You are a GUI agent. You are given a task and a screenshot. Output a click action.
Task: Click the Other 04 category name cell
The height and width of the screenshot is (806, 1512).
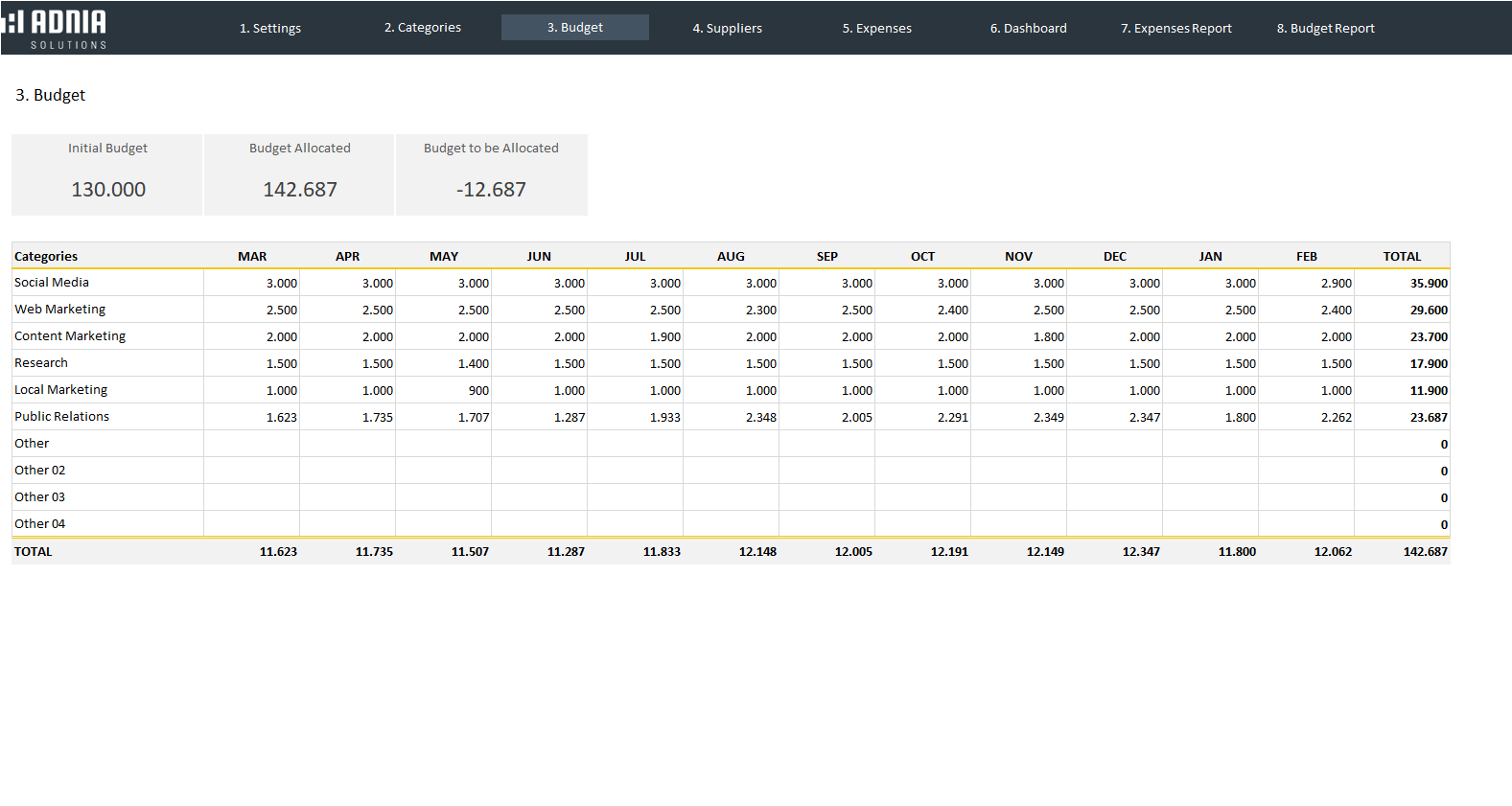click(40, 524)
